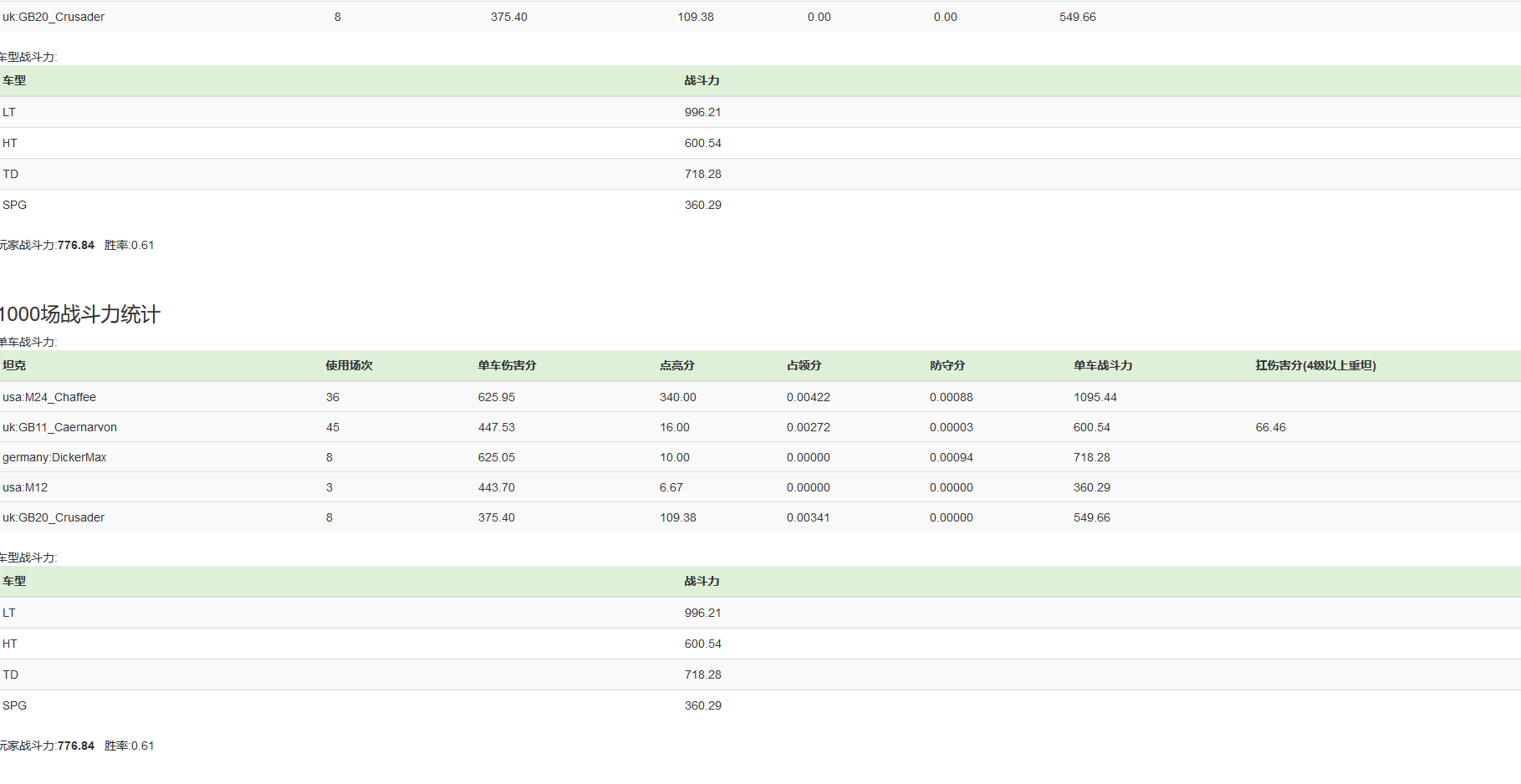Image resolution: width=1521 pixels, height=784 pixels.
Task: Click the 340.00 spotting score value
Action: (677, 397)
